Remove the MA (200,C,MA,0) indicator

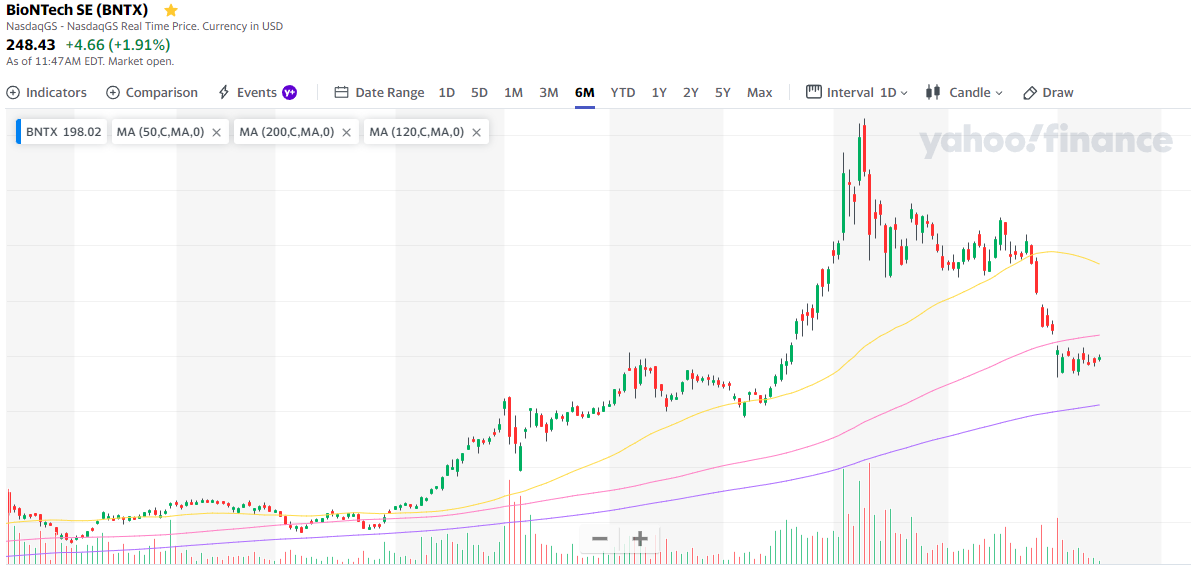(x=346, y=132)
